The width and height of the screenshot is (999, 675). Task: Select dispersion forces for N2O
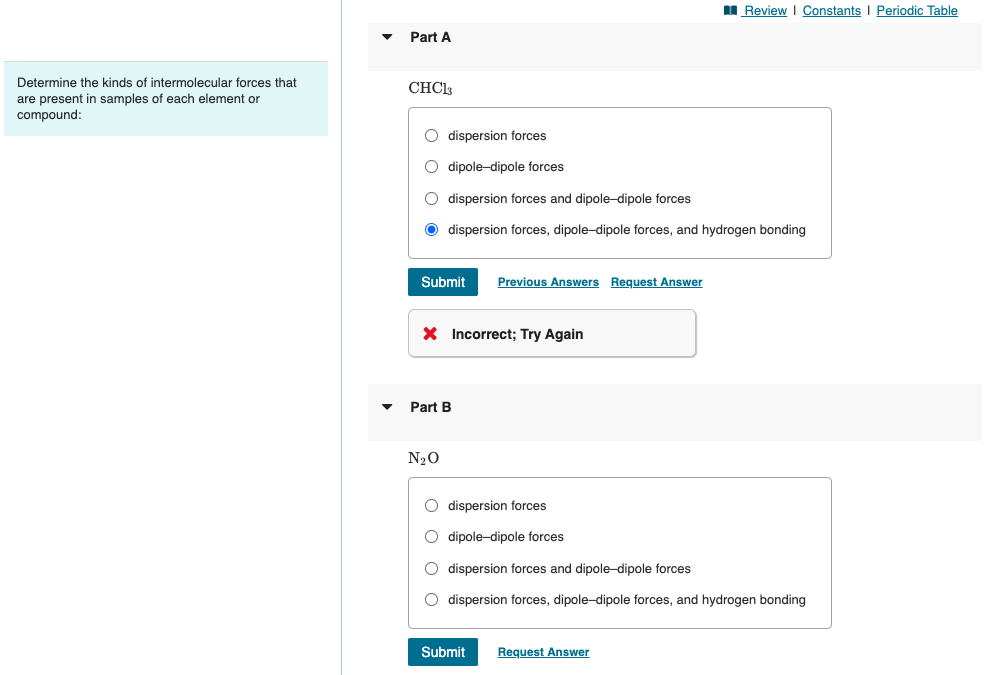pos(432,506)
